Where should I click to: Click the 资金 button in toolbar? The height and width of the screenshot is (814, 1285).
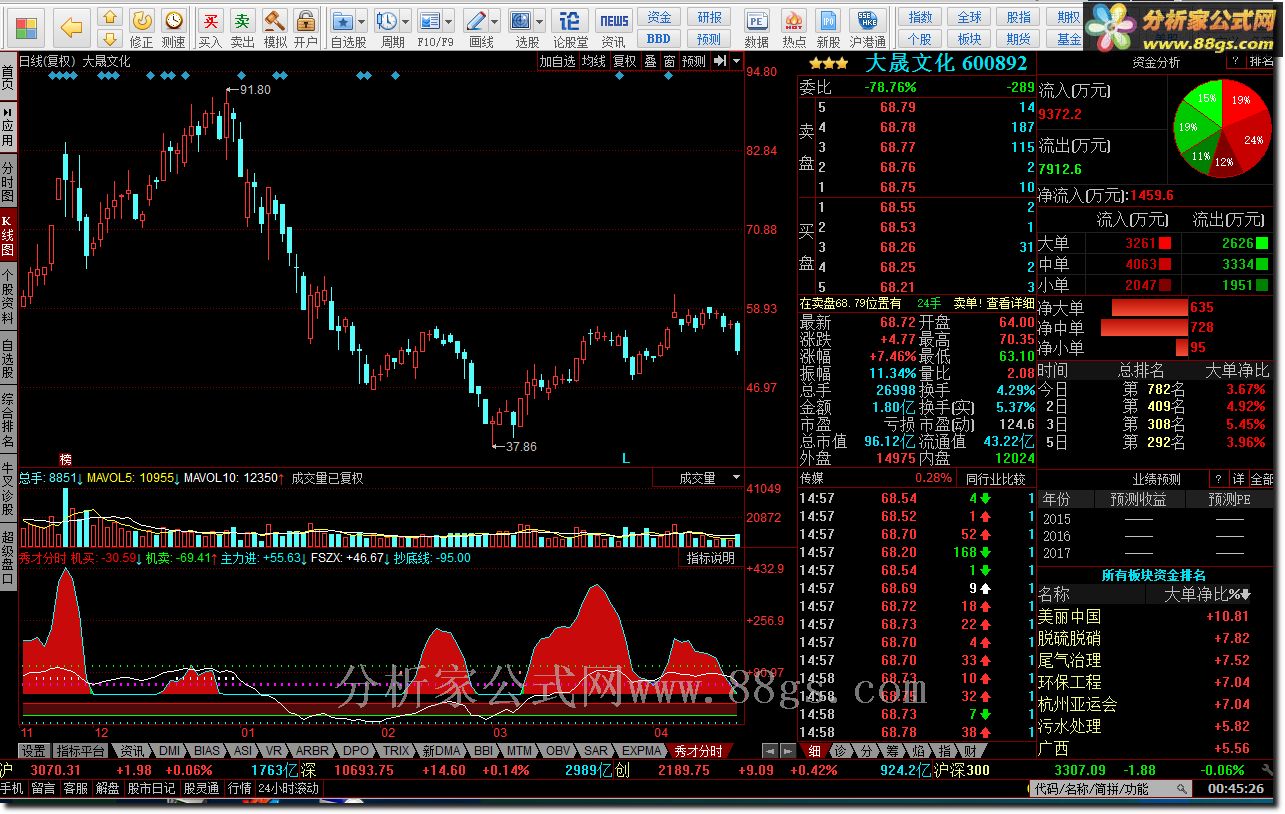click(x=659, y=18)
